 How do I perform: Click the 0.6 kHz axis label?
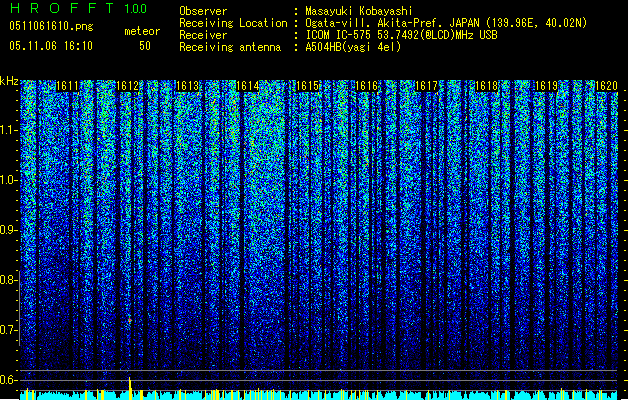point(8,380)
